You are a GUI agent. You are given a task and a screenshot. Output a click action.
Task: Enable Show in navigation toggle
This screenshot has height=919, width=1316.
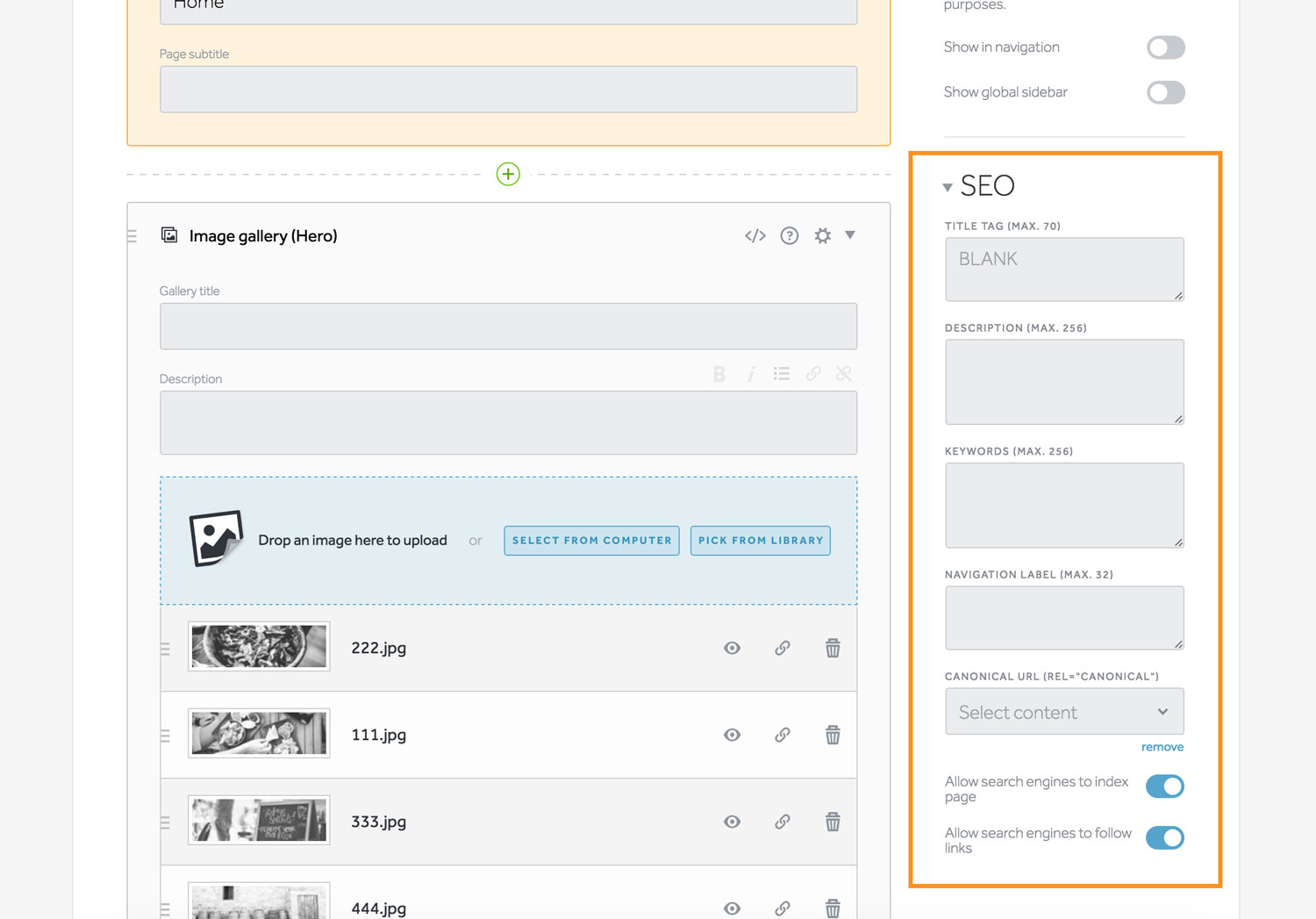tap(1165, 47)
